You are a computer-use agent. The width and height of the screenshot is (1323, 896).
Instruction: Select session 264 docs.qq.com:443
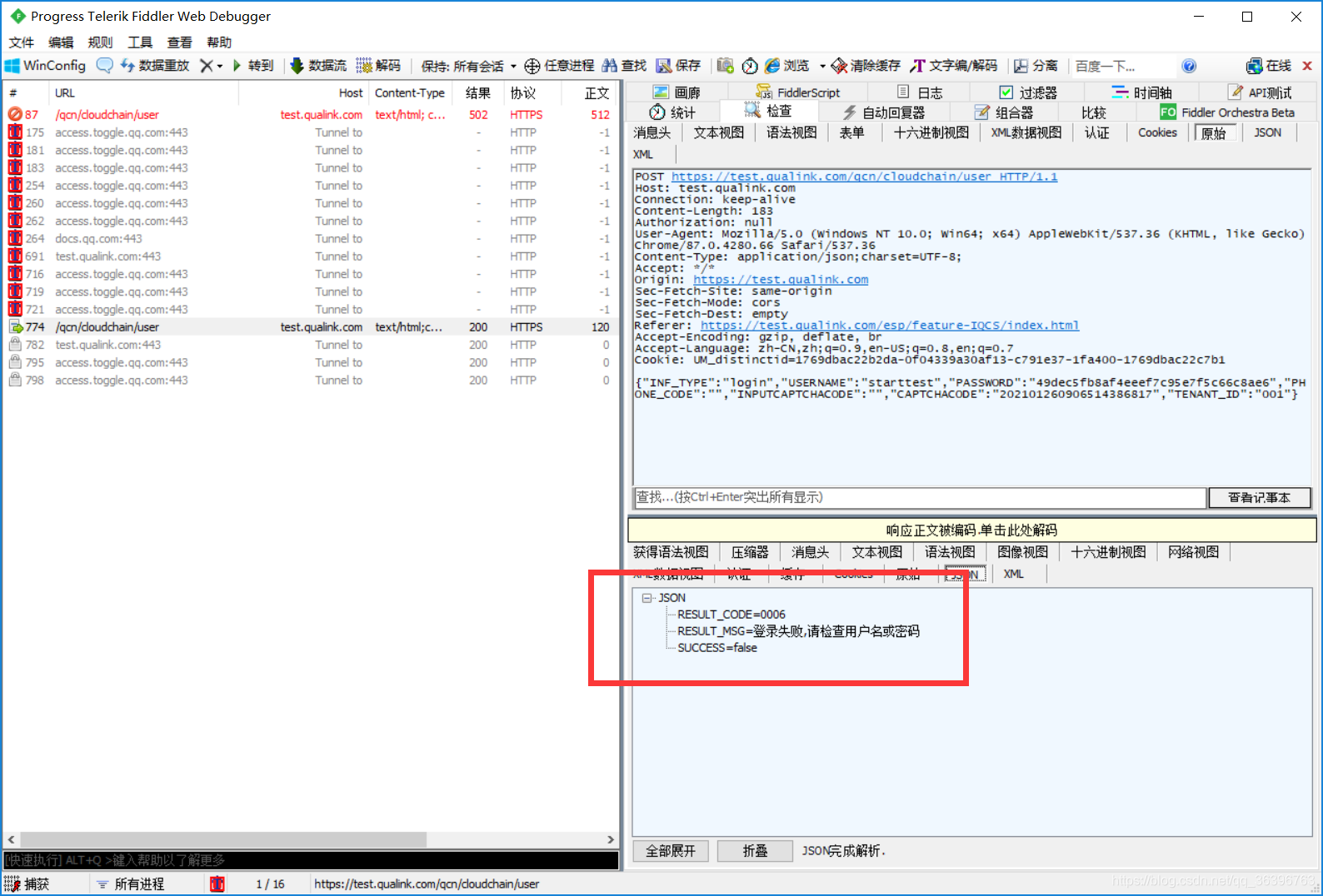310,239
